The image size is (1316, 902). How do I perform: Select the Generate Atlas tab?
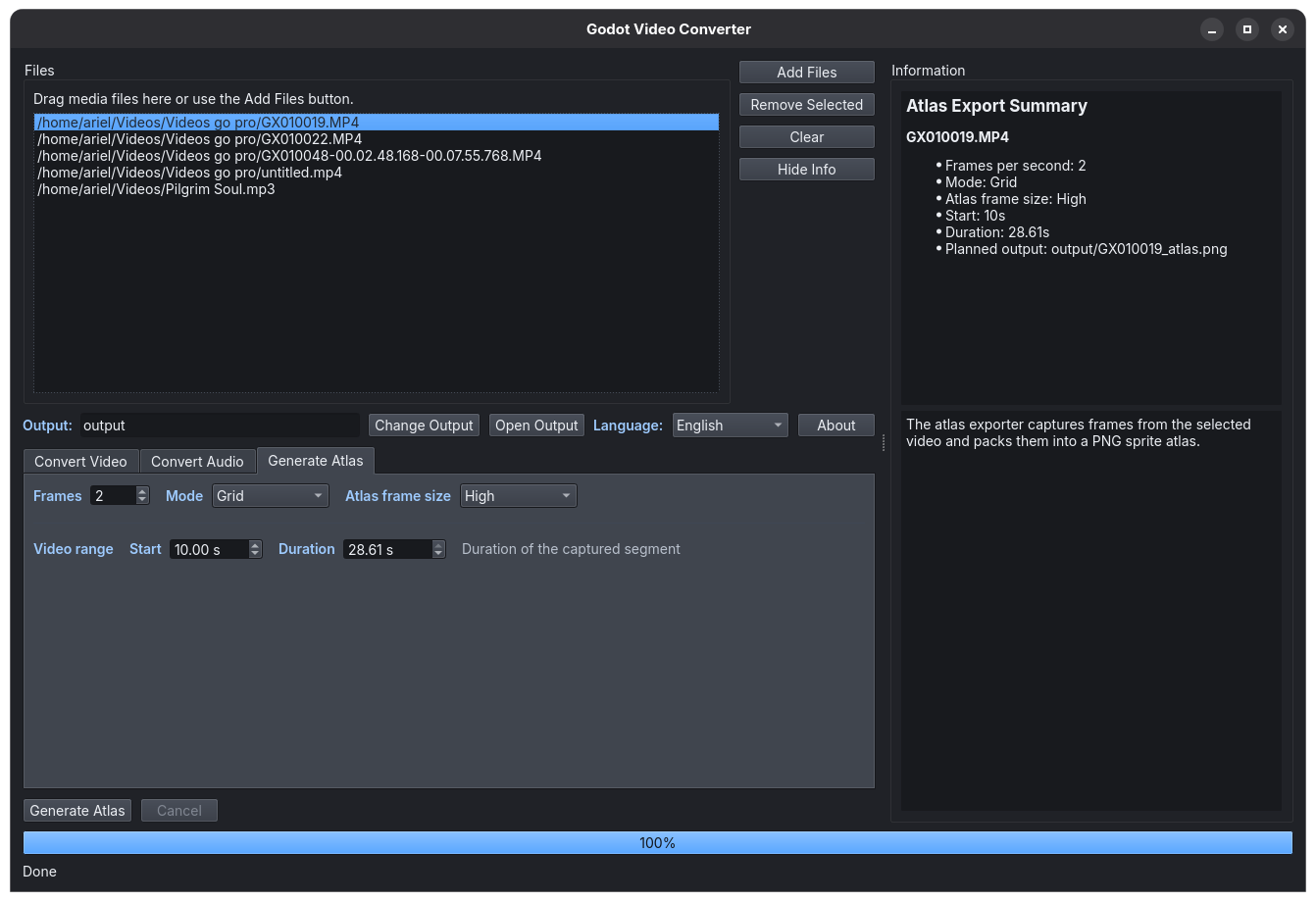[316, 461]
